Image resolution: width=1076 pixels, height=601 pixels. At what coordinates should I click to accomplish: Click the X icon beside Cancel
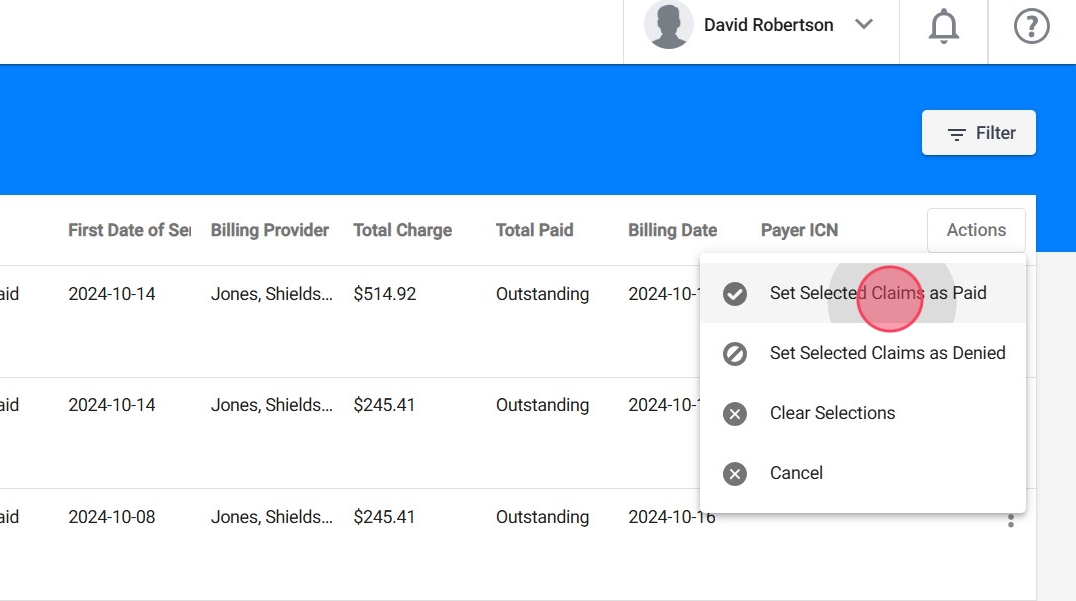coord(735,474)
